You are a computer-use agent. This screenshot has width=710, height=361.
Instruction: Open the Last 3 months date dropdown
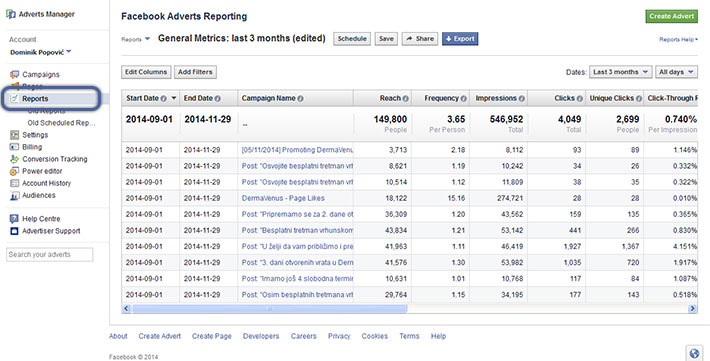pyautogui.click(x=620, y=72)
